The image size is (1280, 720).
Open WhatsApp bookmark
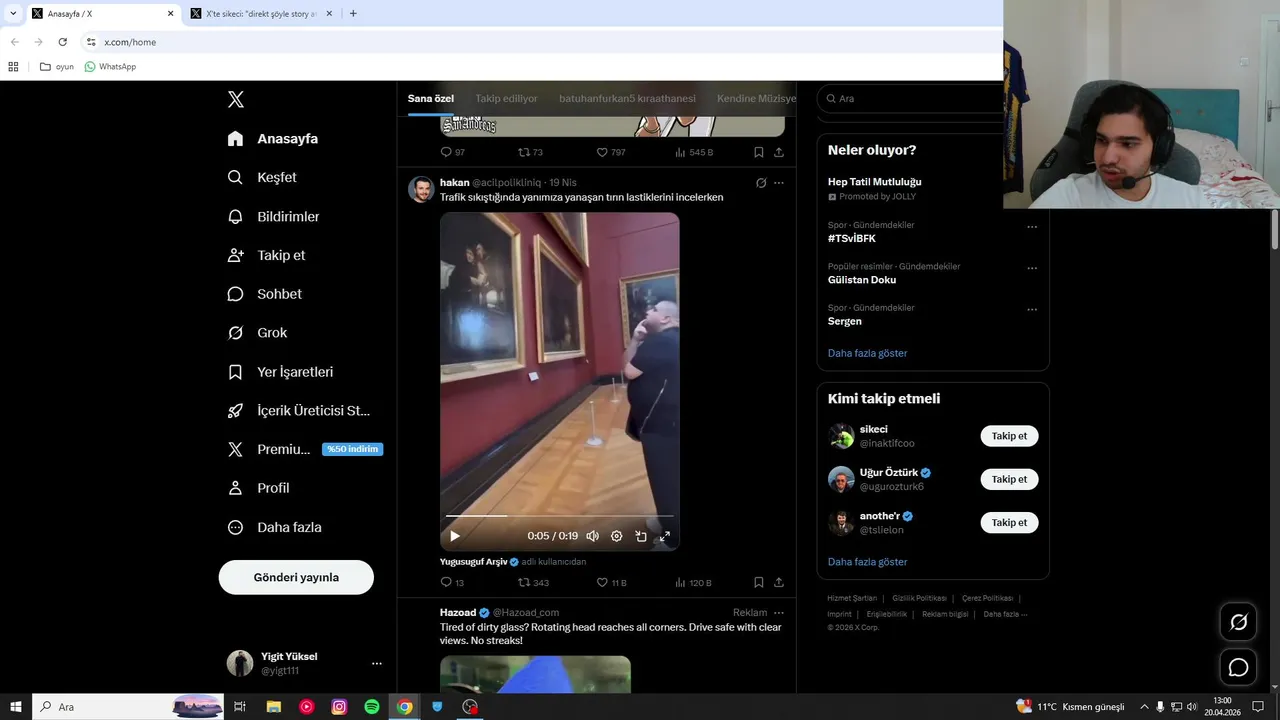(110, 67)
